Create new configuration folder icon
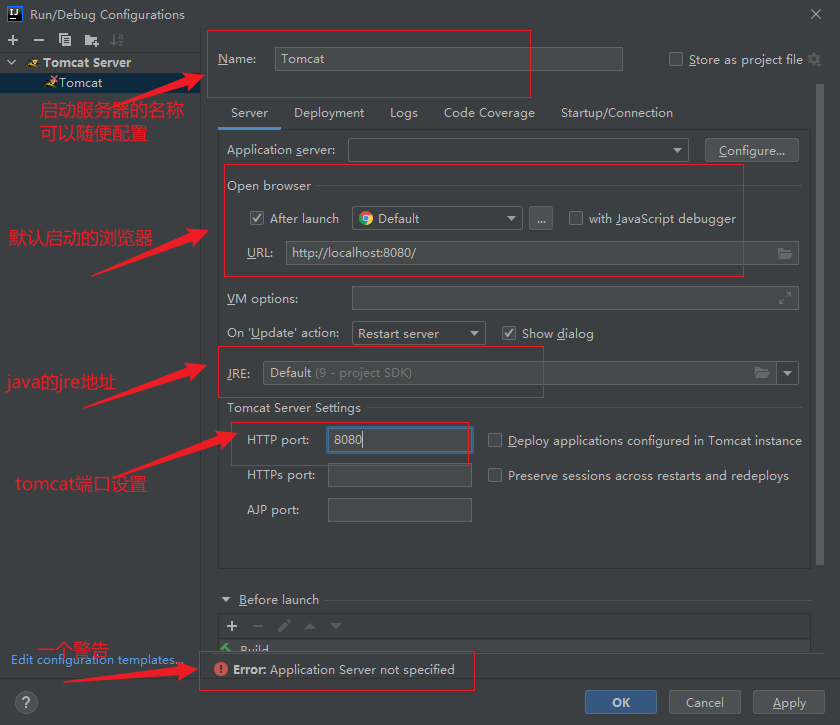840x725 pixels. [x=92, y=40]
